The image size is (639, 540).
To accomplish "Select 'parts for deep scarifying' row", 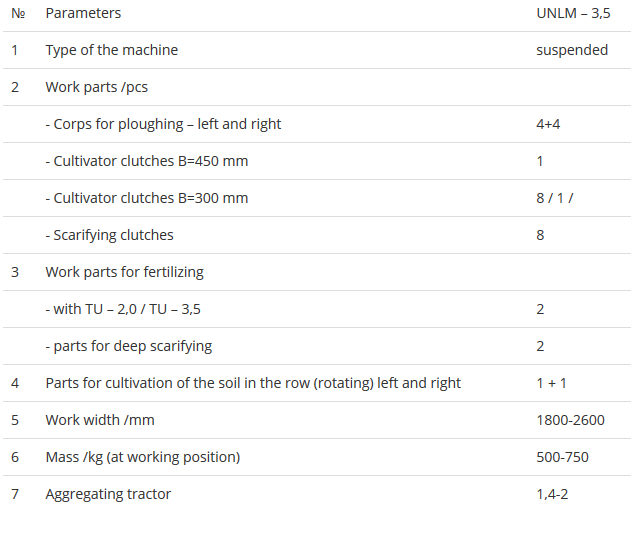I will point(129,346).
